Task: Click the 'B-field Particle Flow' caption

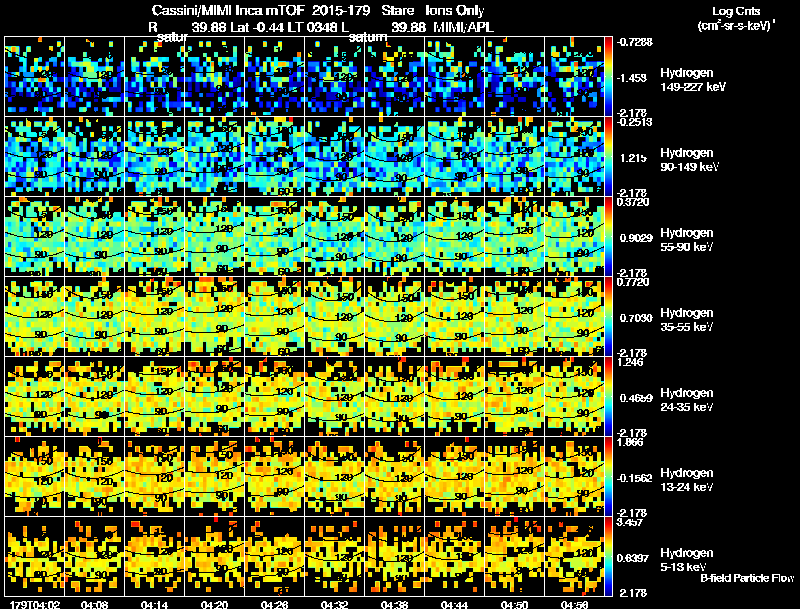Action: point(747,578)
